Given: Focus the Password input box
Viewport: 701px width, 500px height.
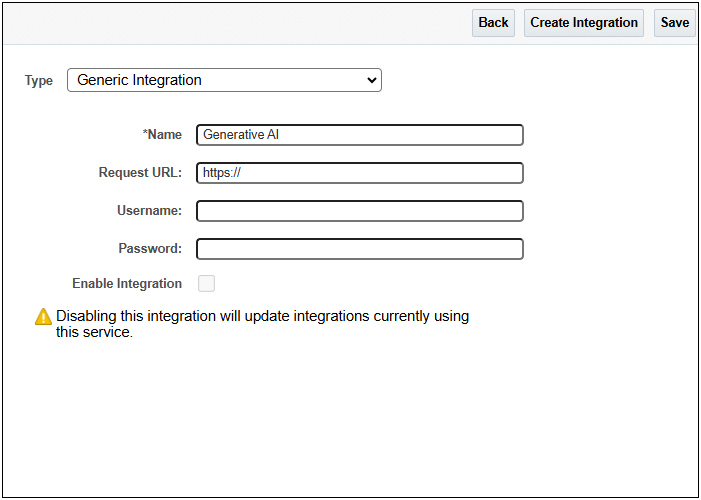Looking at the screenshot, I should tap(359, 249).
